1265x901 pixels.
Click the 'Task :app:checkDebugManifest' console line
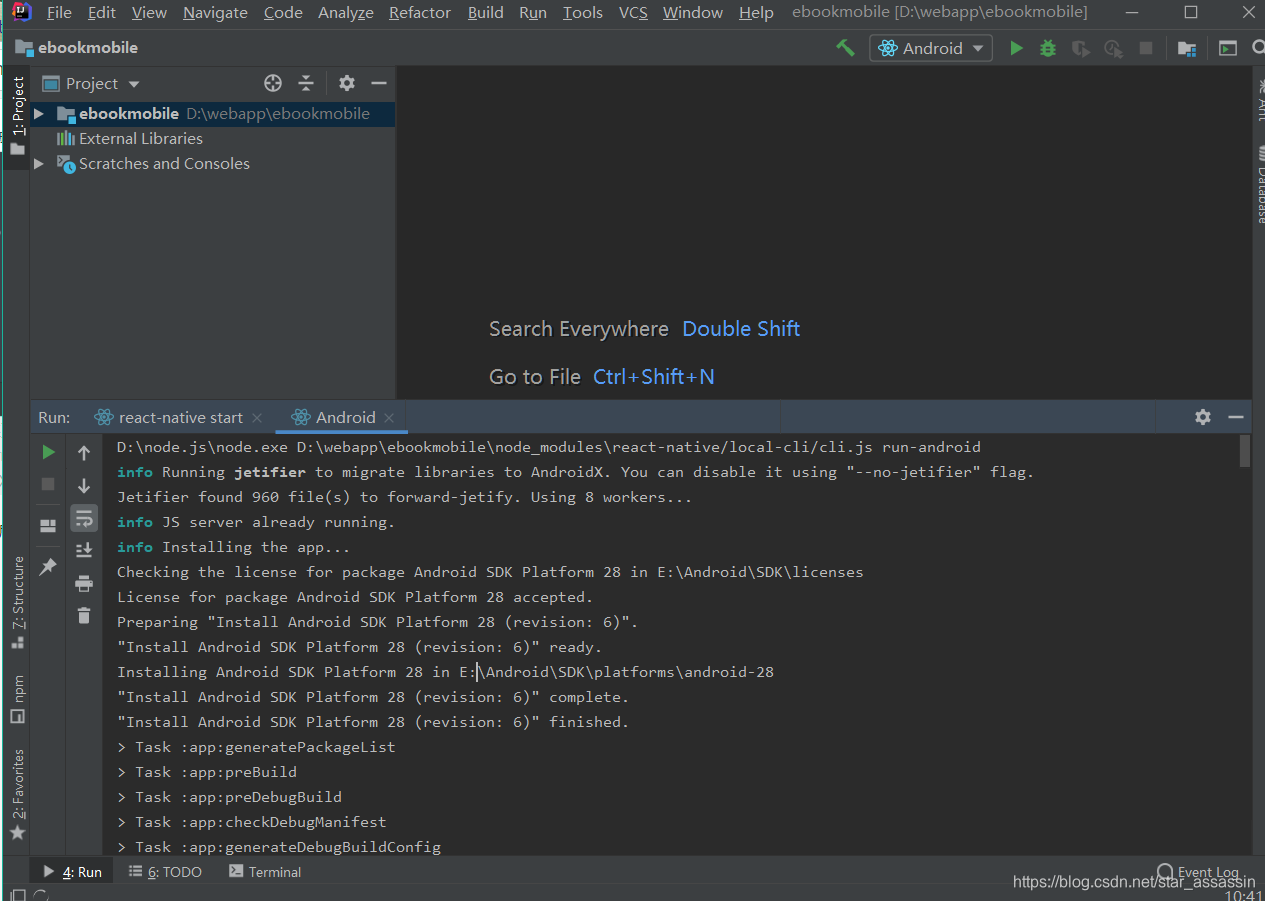252,822
